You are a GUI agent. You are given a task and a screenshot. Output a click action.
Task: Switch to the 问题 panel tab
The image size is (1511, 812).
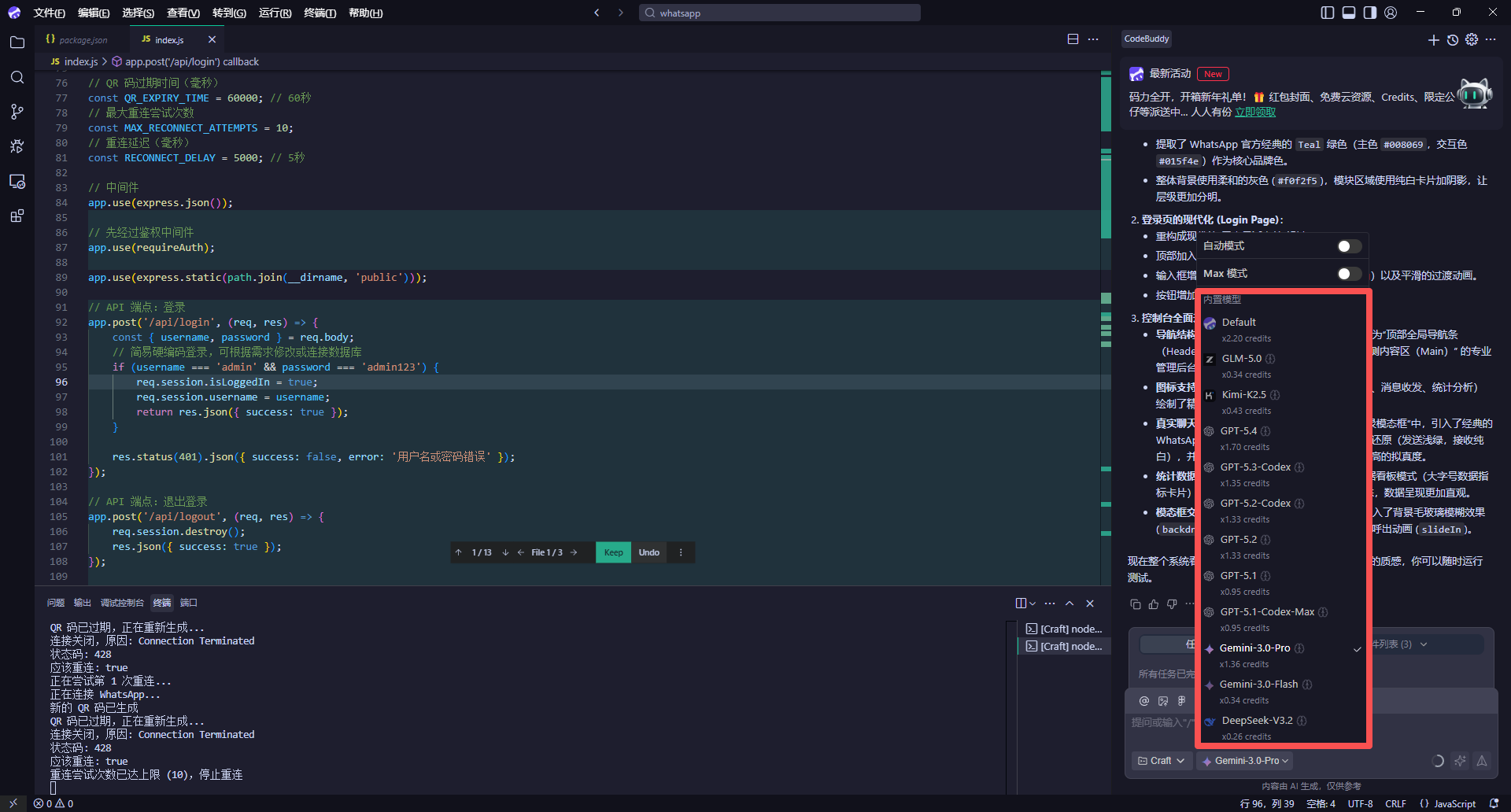(x=56, y=603)
